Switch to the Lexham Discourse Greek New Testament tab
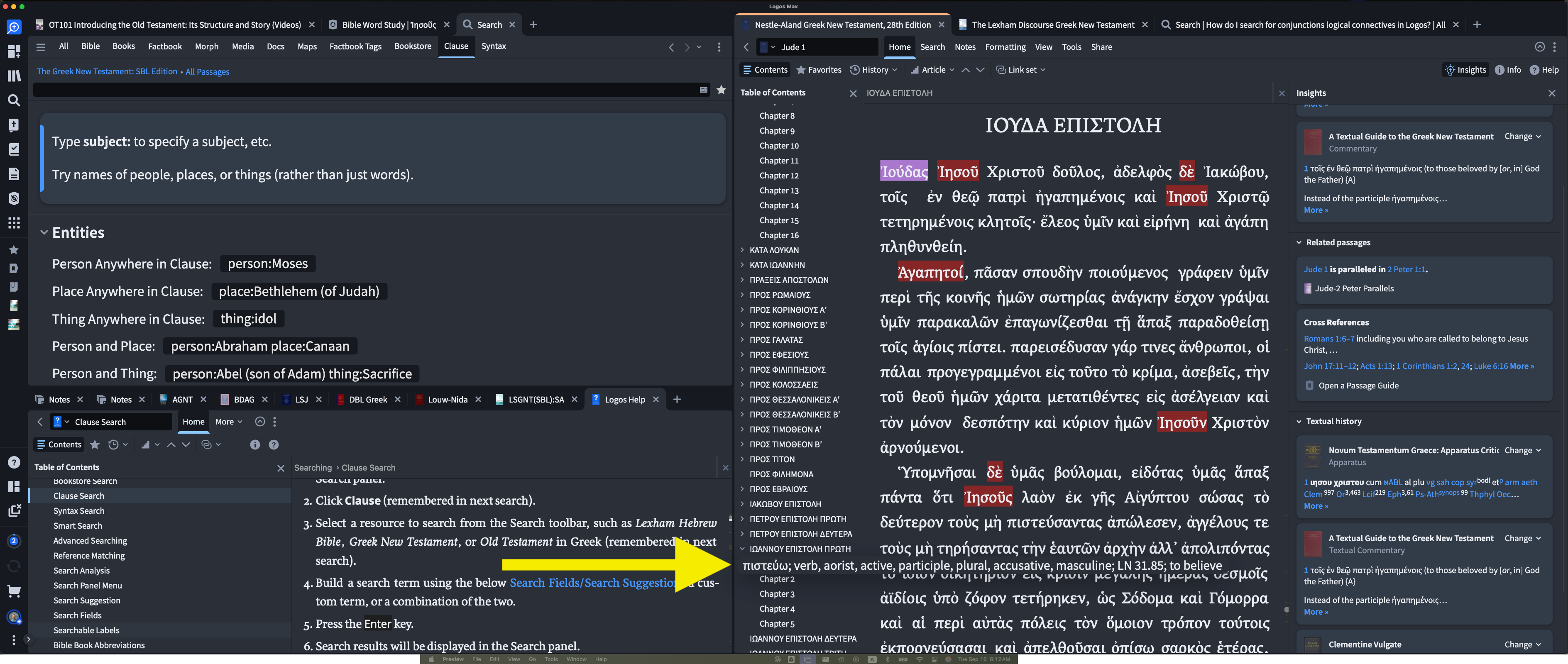Viewport: 1568px width, 664px height. coord(1052,25)
